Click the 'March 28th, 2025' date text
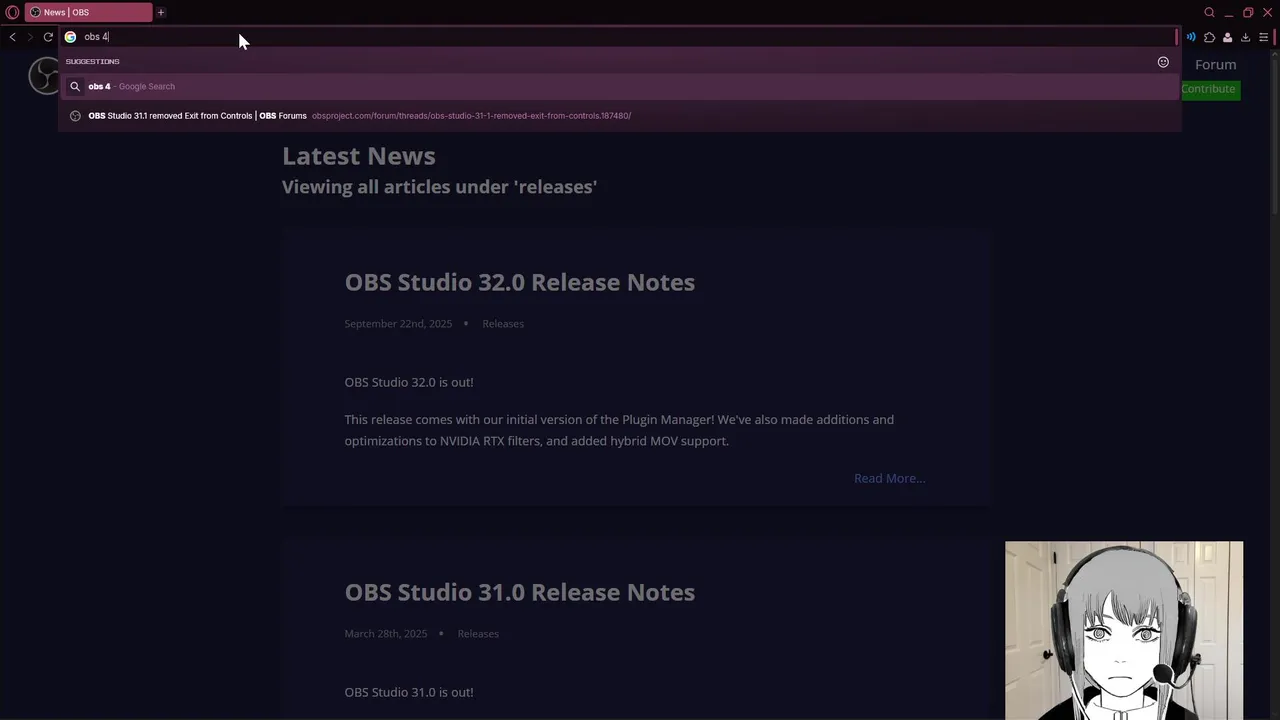The image size is (1280, 720). pyautogui.click(x=386, y=634)
